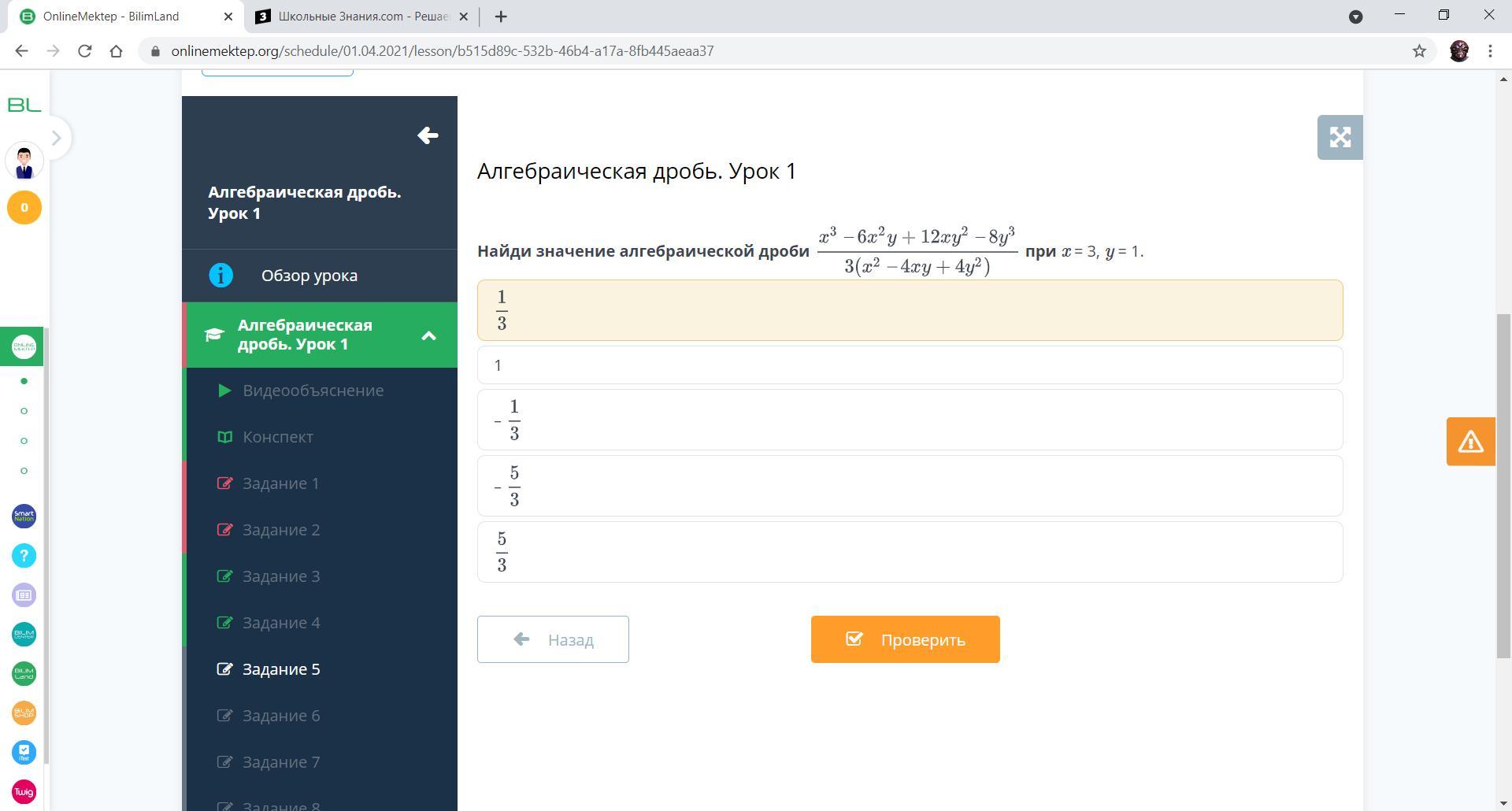Click the graduation cap lesson icon

pos(213,335)
